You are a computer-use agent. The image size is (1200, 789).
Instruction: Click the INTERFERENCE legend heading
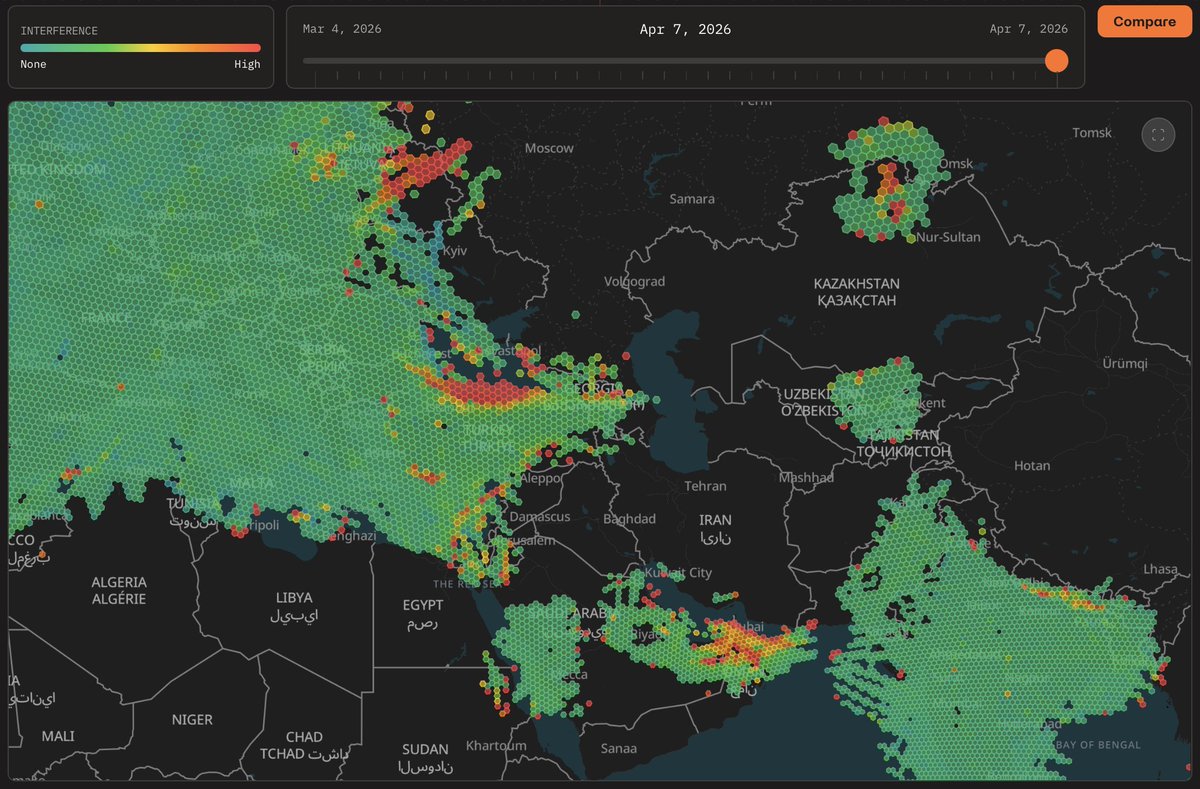pyautogui.click(x=59, y=31)
